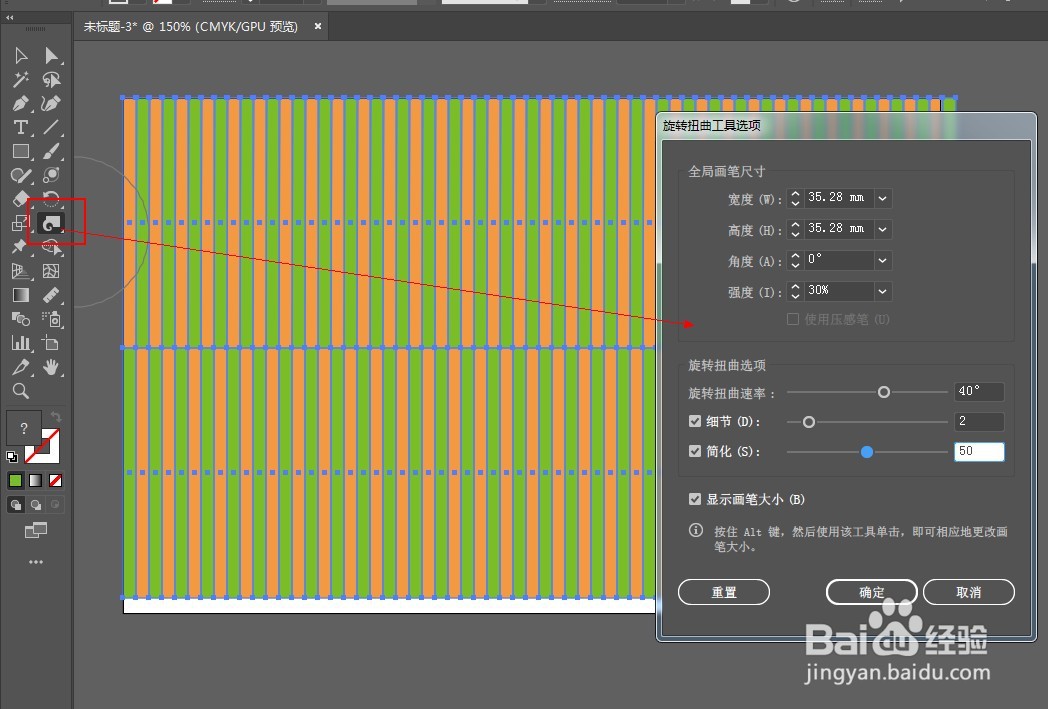Activate the Magic Wand tool
1048x709 pixels.
(21, 79)
